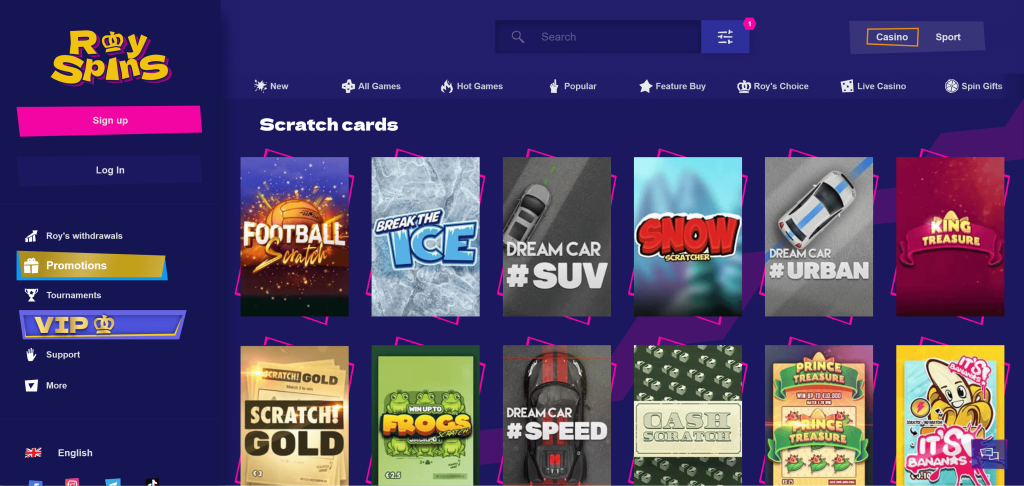Open the TikTok social media icon

(x=151, y=483)
